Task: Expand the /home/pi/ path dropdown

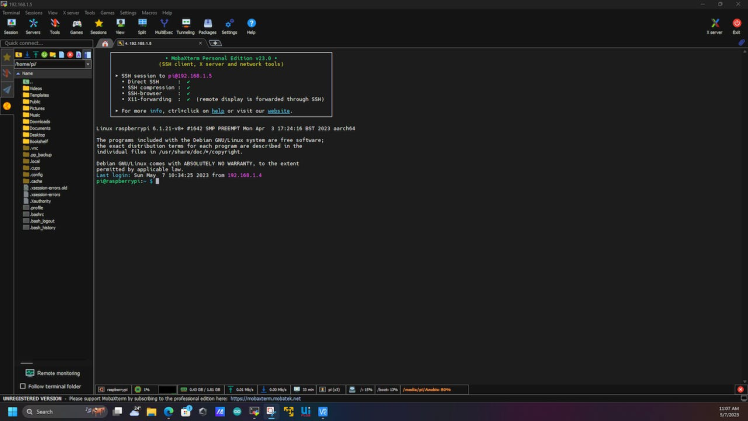Action: point(88,63)
